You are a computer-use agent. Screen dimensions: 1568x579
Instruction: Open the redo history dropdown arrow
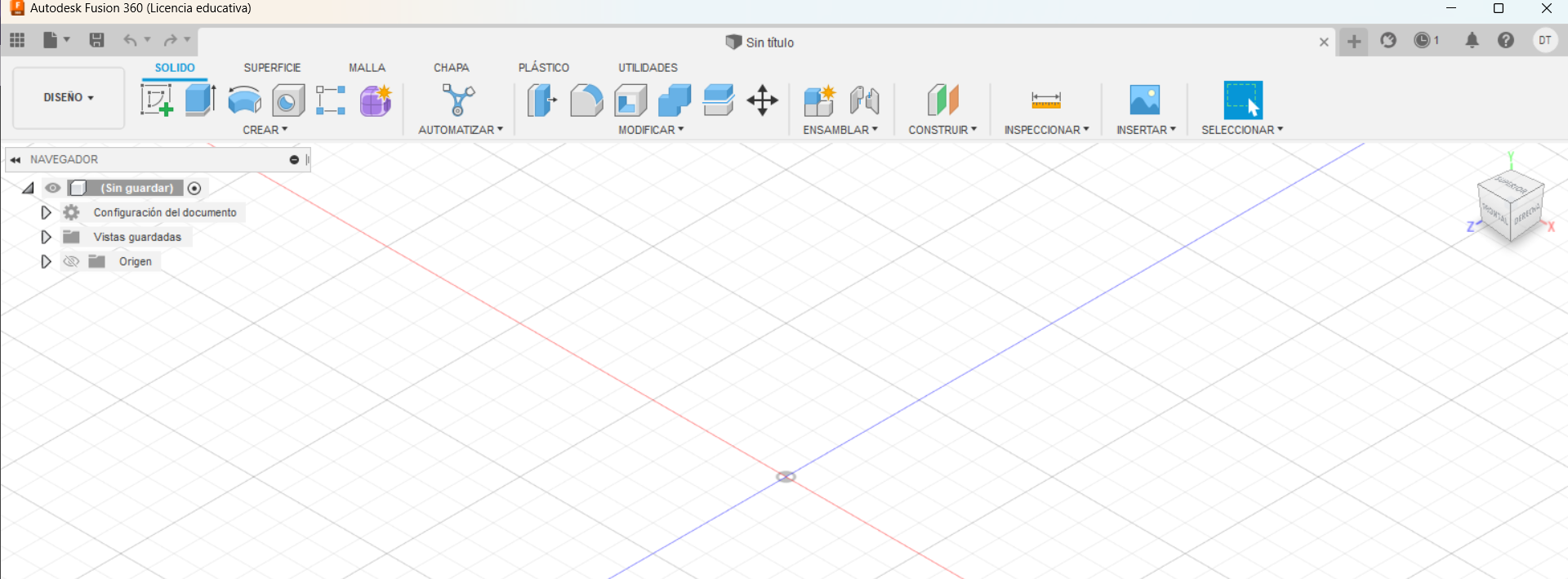click(188, 39)
